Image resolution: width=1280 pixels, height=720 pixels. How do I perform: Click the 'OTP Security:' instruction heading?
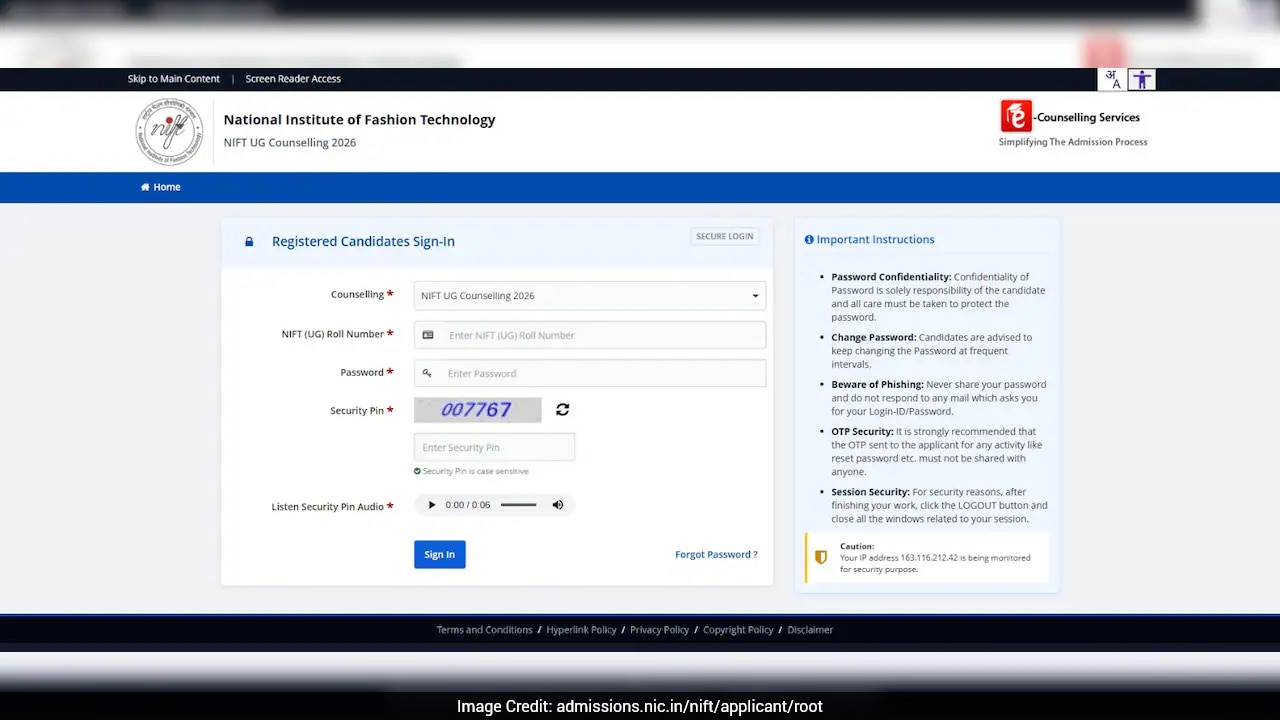click(862, 432)
